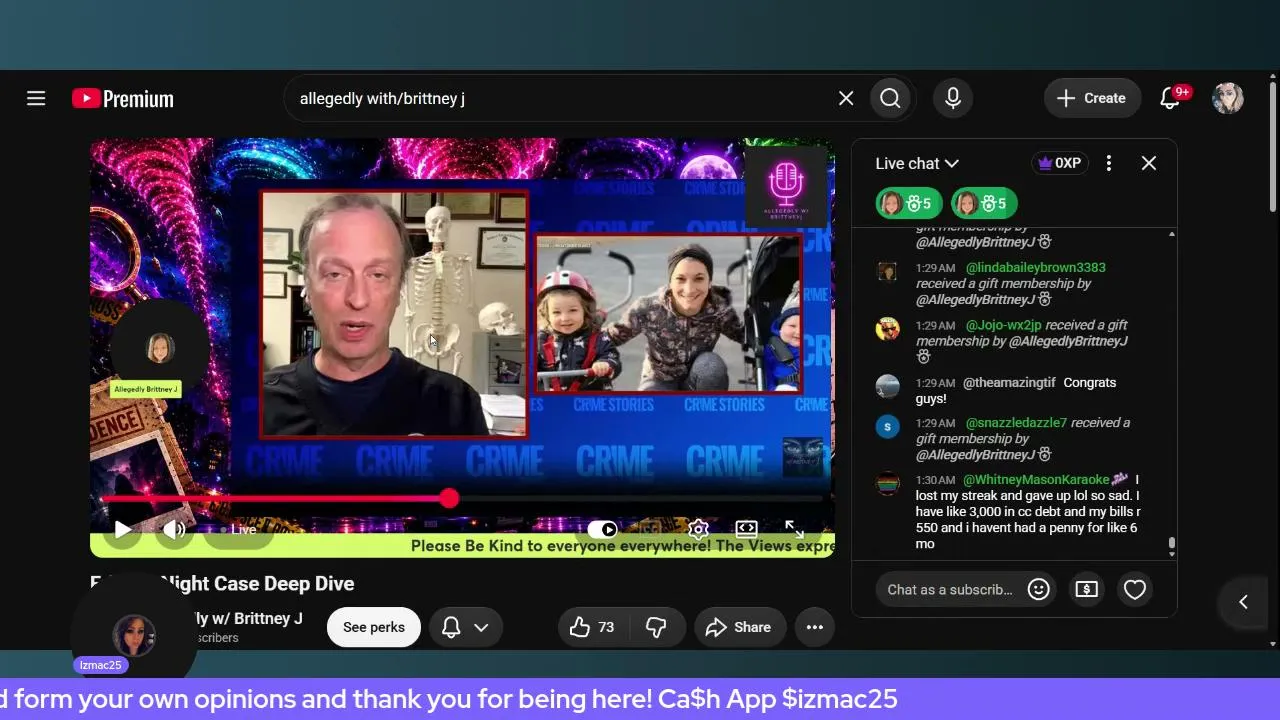Click the Allegedly podcast microphone logo in video
This screenshot has width=1280, height=720.
point(788,185)
